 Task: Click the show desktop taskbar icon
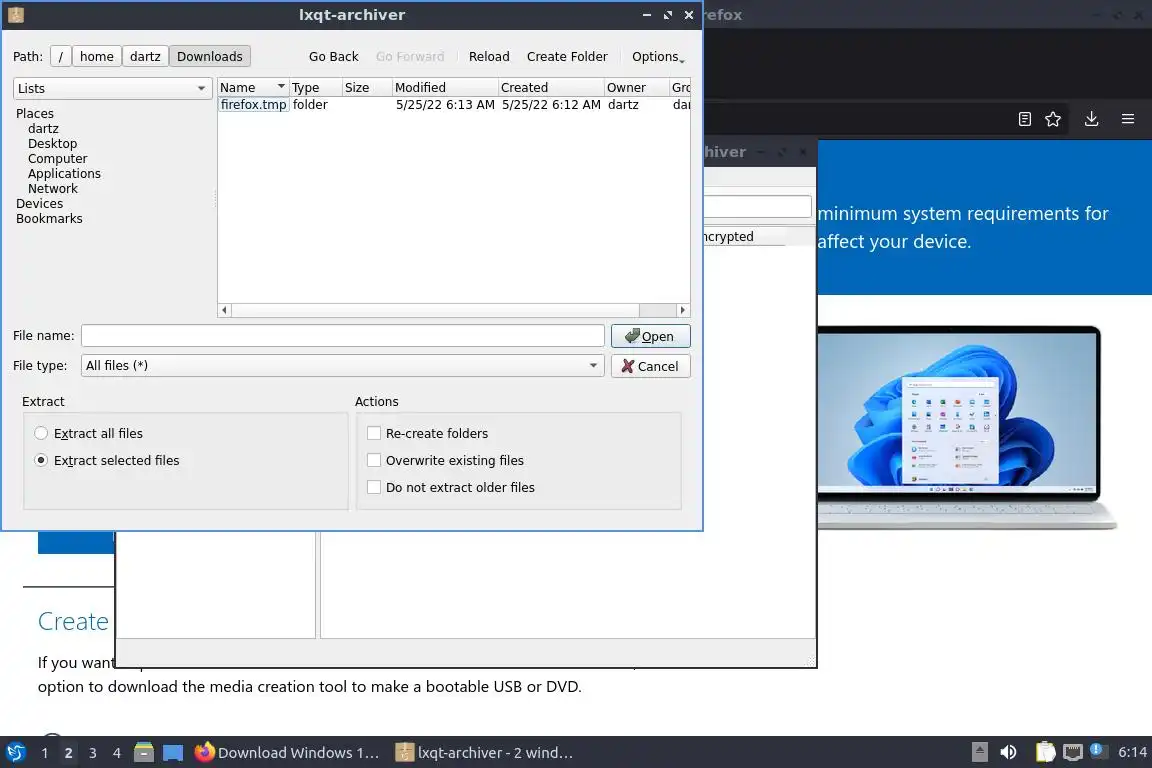173,753
